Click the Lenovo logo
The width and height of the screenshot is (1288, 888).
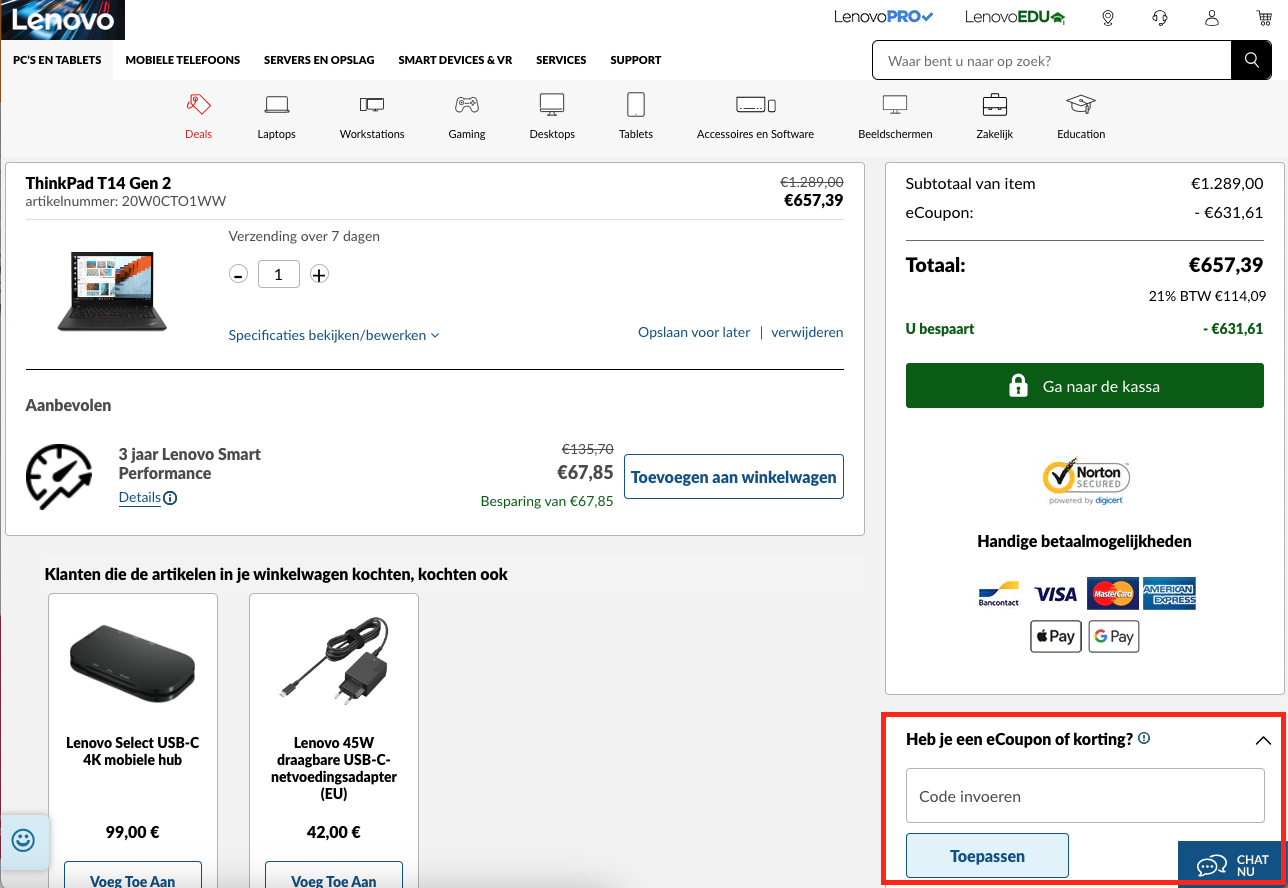click(63, 19)
